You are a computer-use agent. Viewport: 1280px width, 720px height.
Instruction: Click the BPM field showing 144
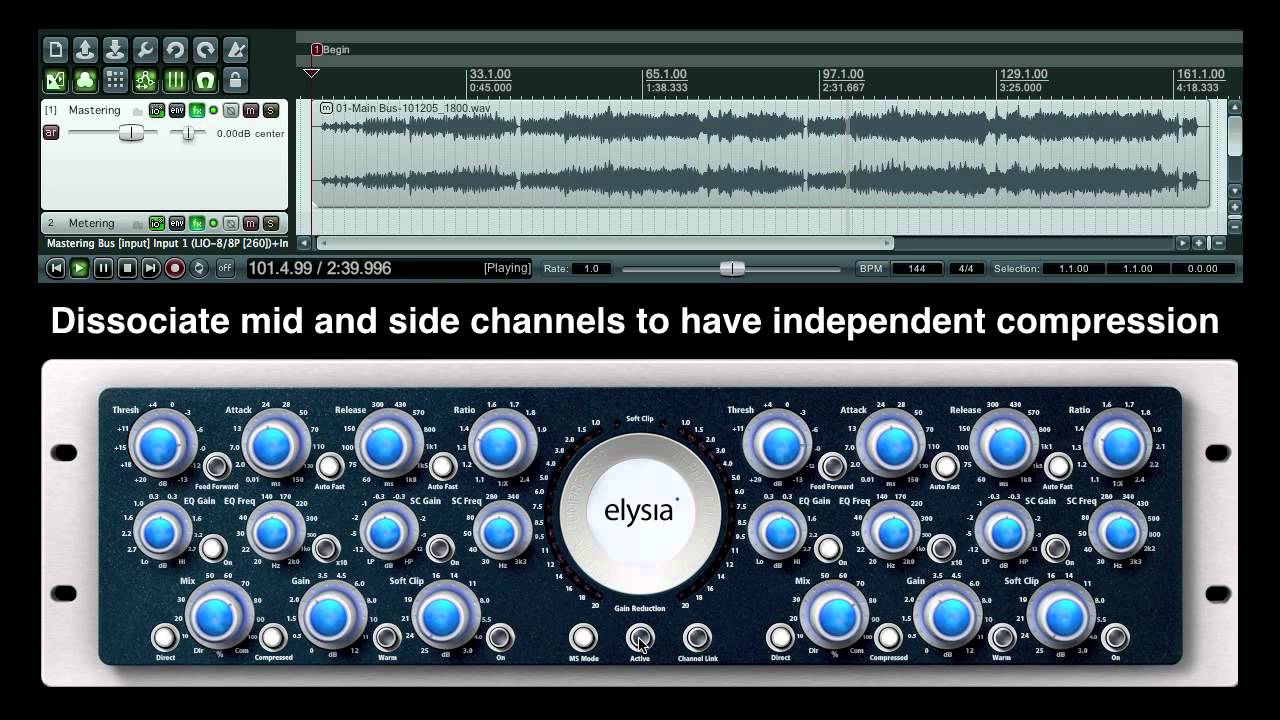click(916, 268)
